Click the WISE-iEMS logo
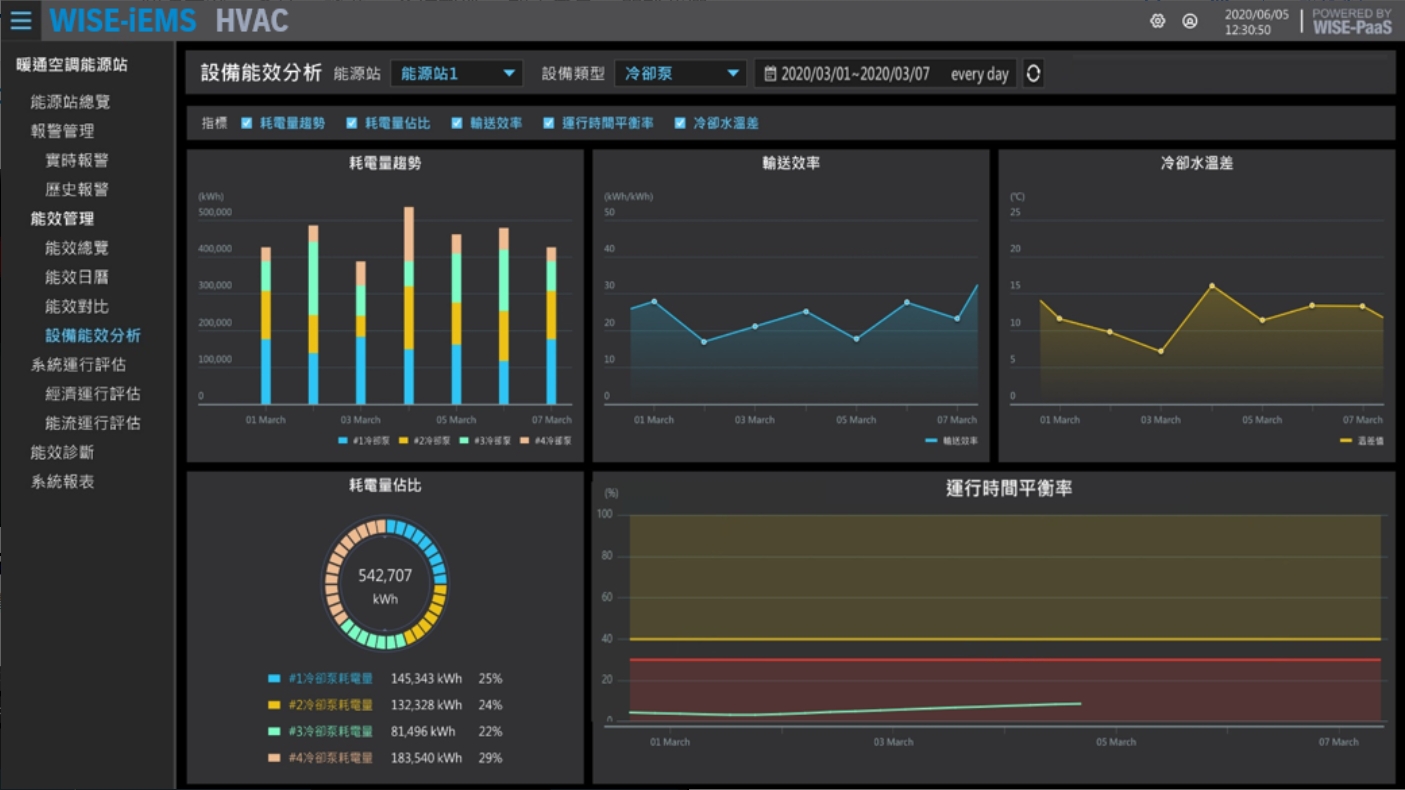 (123, 20)
